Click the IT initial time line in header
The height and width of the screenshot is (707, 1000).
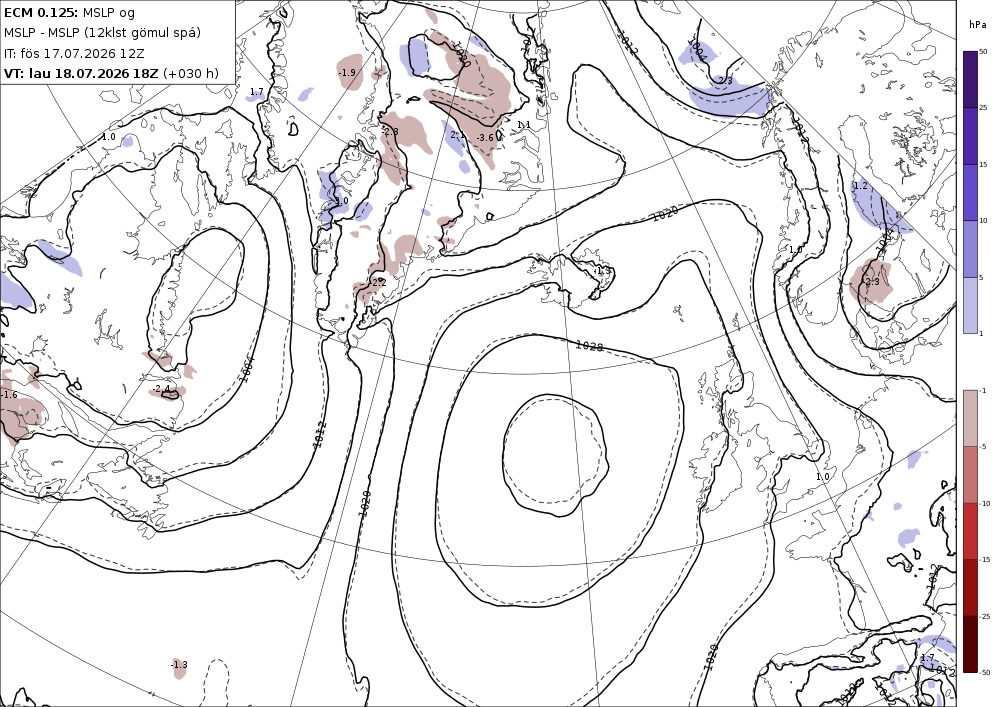pyautogui.click(x=74, y=54)
